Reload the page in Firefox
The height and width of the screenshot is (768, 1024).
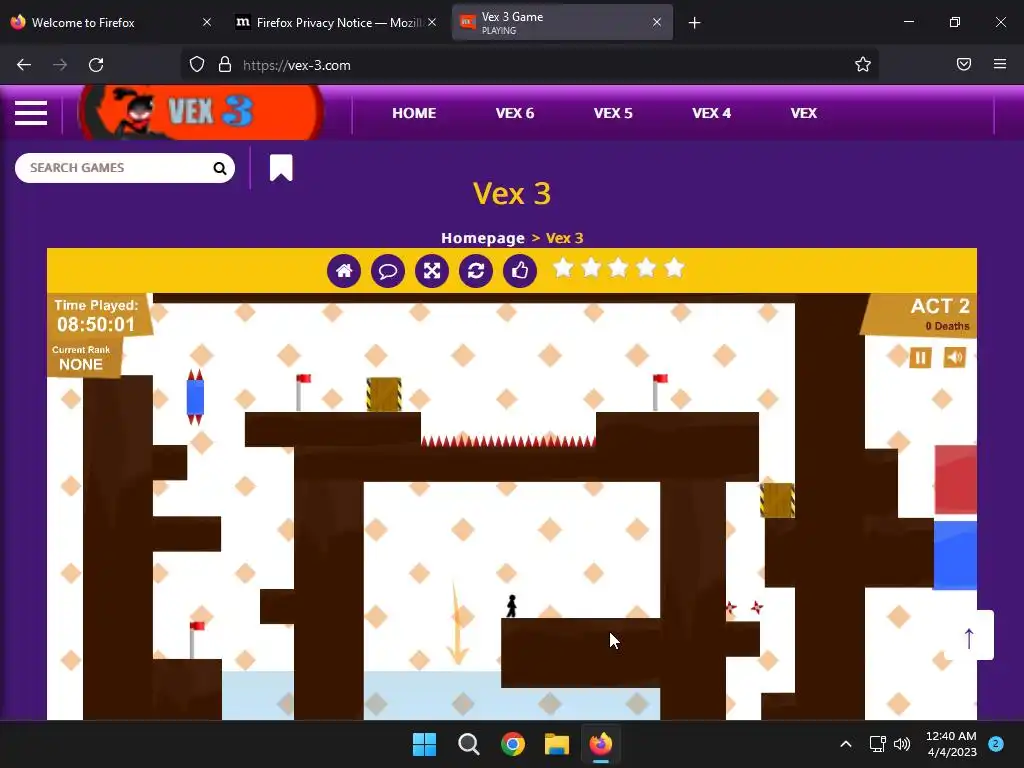point(96,65)
